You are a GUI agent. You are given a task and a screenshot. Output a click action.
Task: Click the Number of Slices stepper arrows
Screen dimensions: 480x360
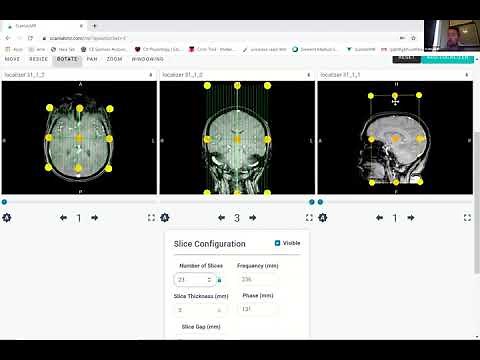[209, 280]
